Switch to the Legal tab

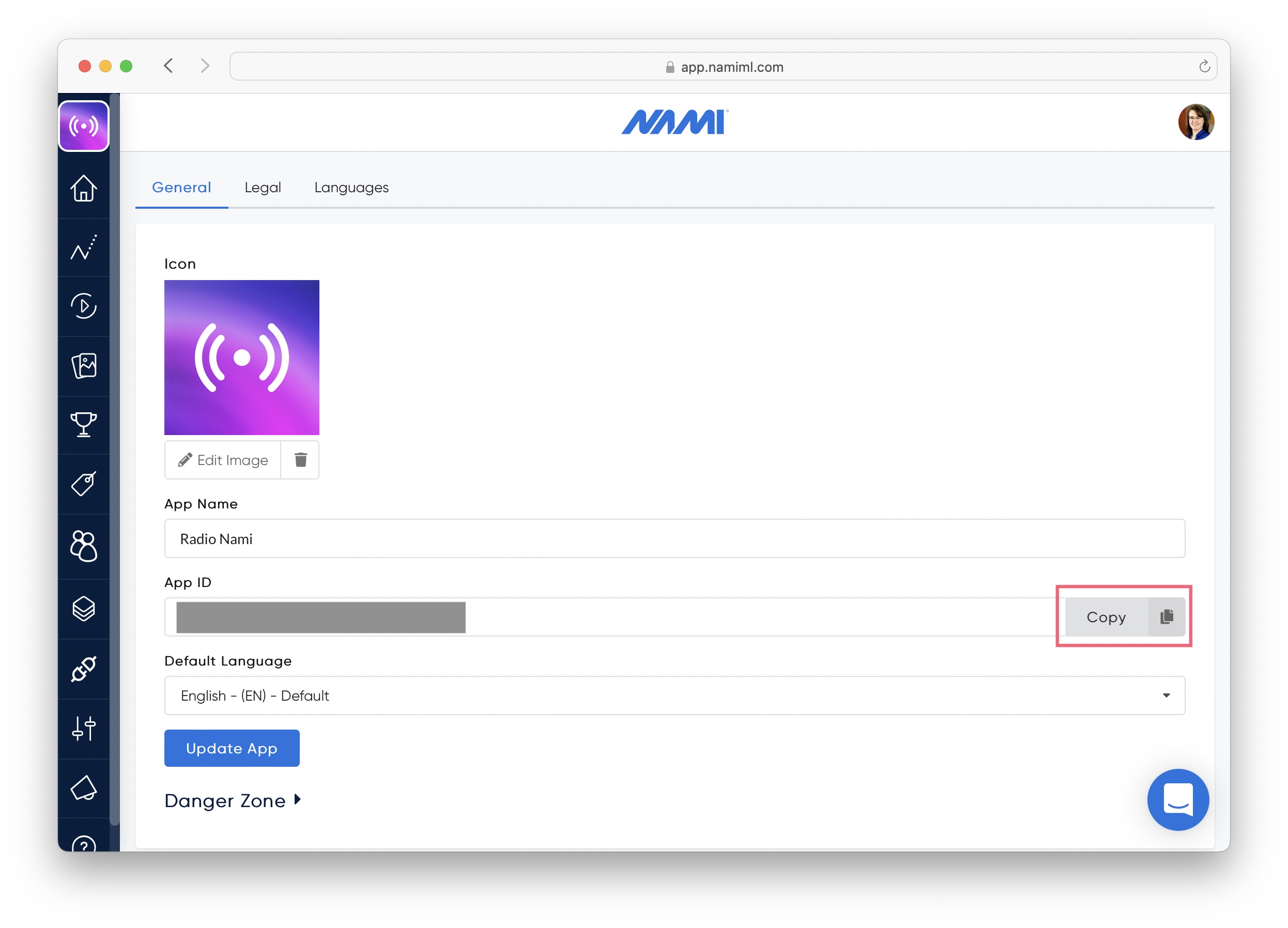point(263,187)
